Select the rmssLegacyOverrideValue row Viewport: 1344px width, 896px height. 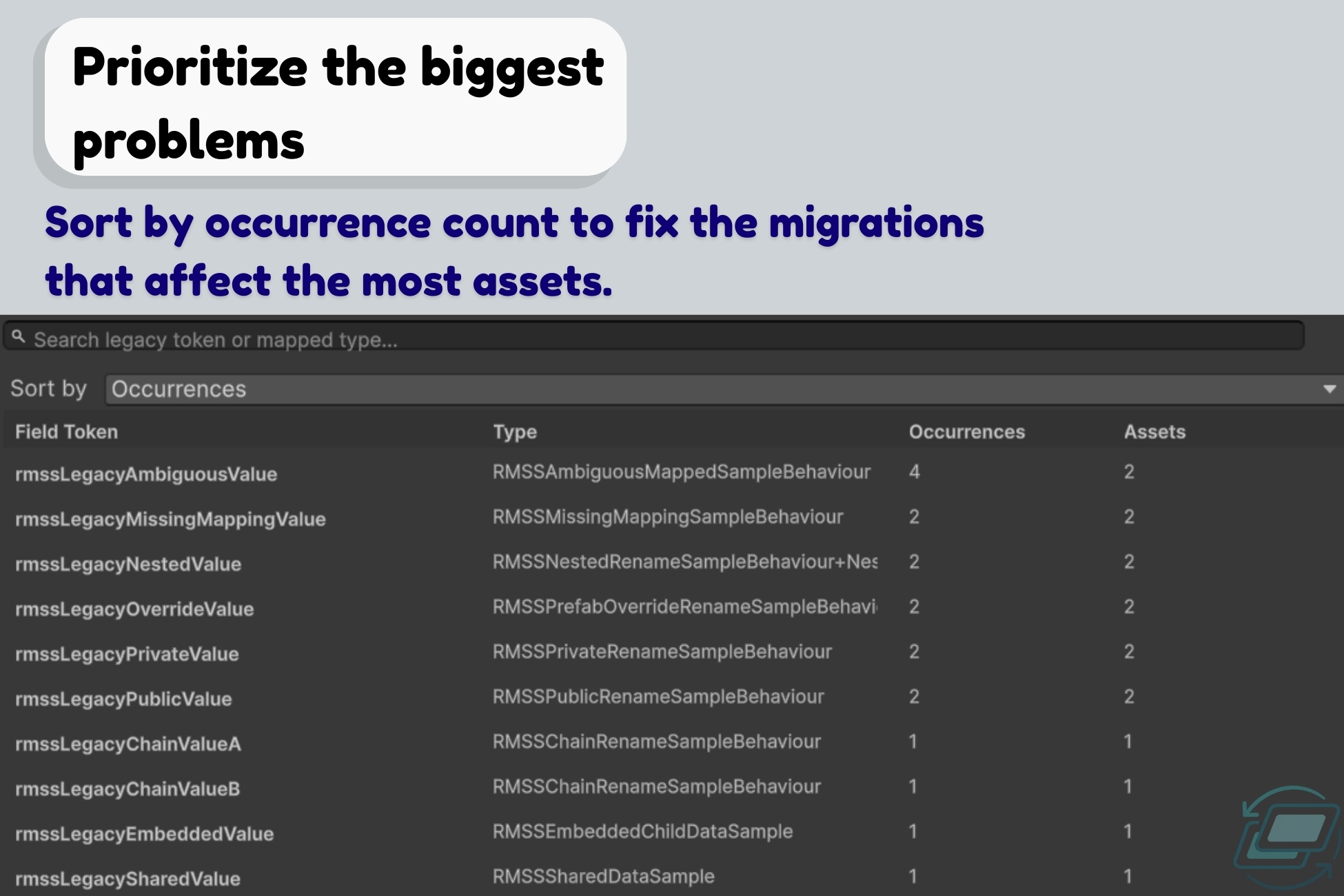point(134,609)
